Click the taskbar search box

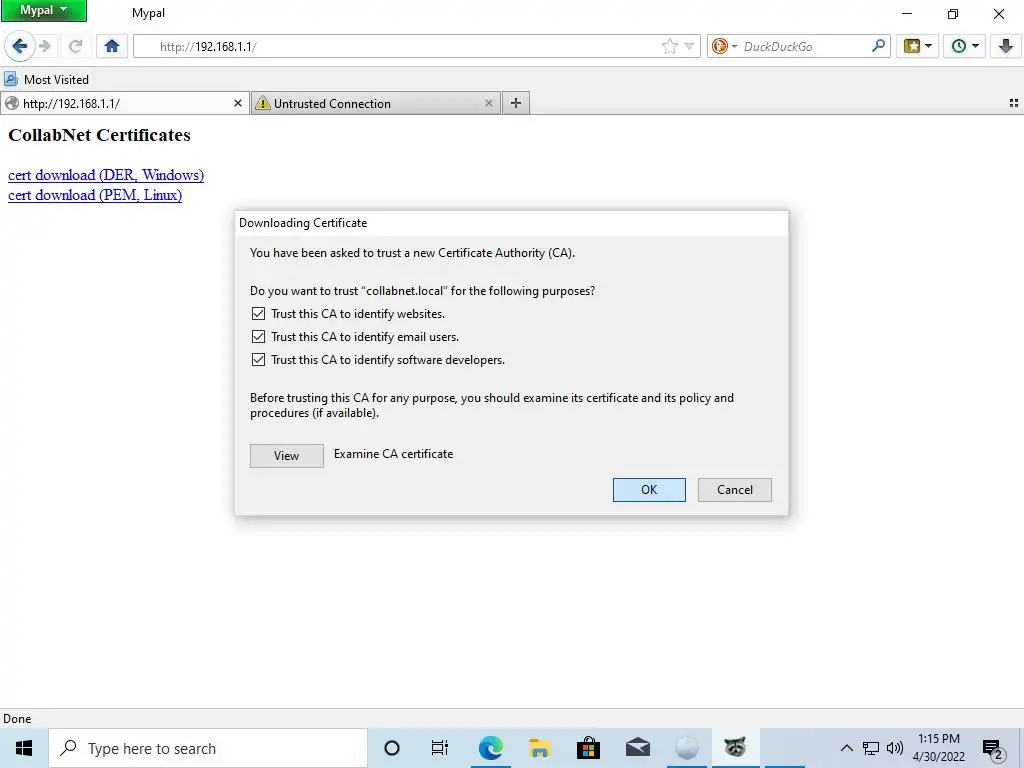pos(208,748)
